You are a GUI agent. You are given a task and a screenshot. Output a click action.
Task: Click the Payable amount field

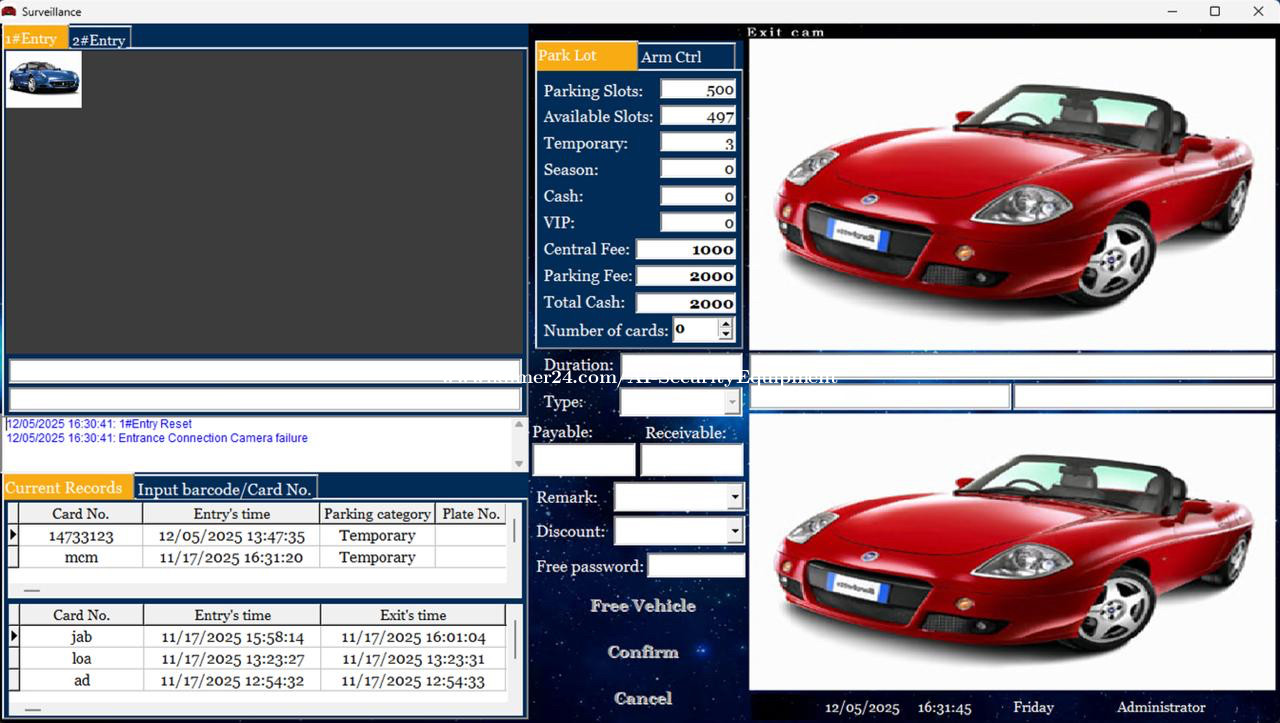(x=584, y=460)
